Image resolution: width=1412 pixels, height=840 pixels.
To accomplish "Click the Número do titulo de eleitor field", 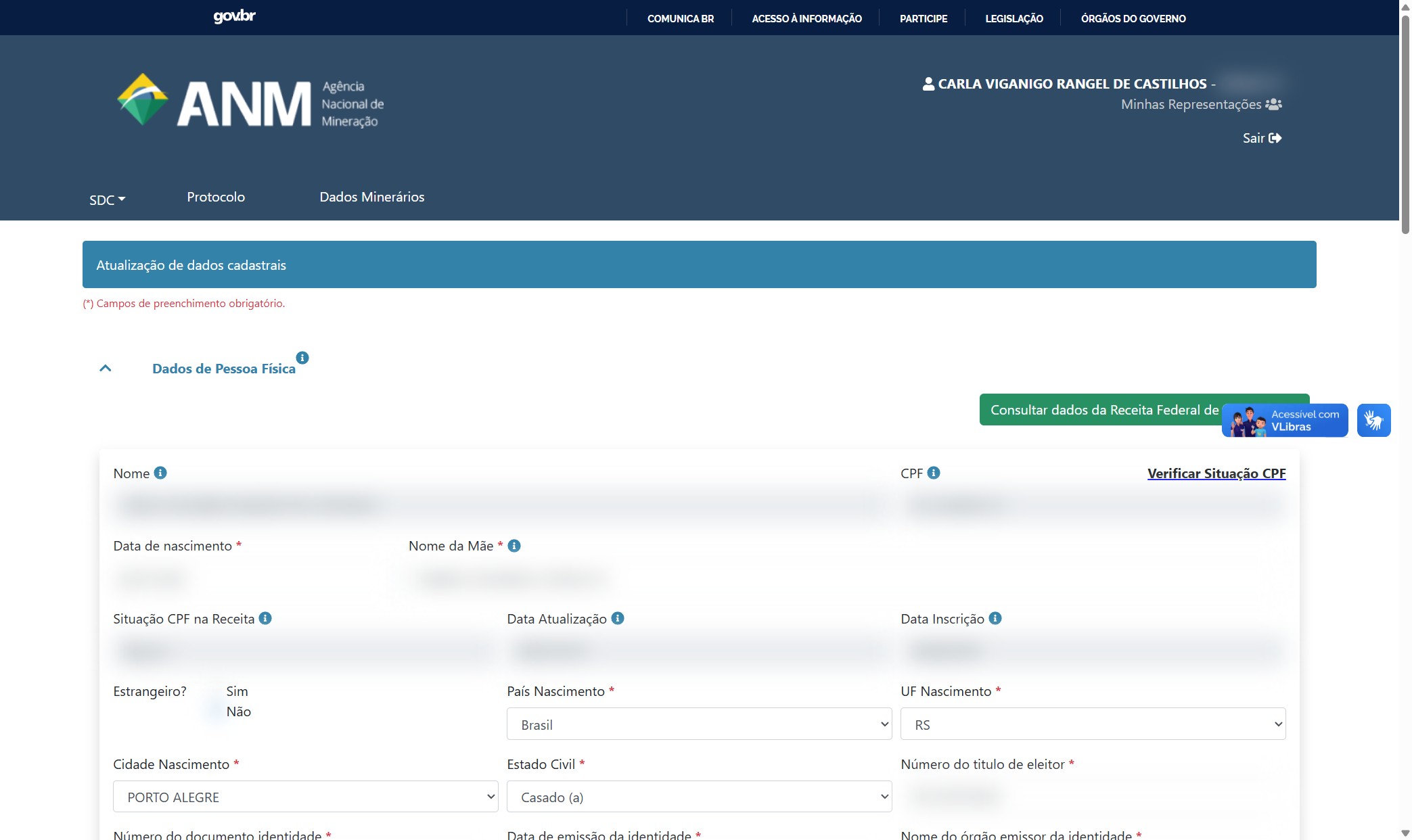I will click(1093, 797).
